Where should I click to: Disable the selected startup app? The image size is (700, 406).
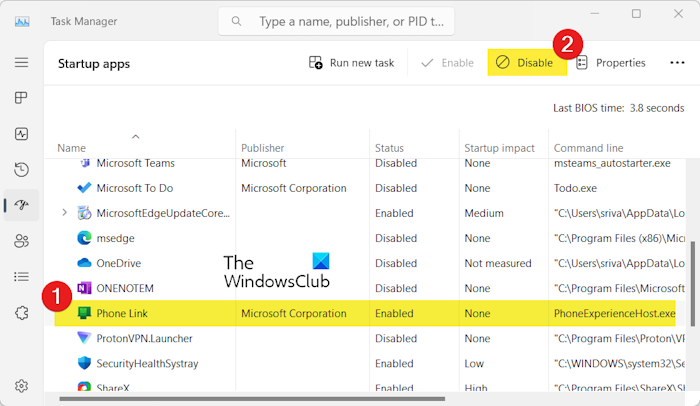[x=525, y=63]
